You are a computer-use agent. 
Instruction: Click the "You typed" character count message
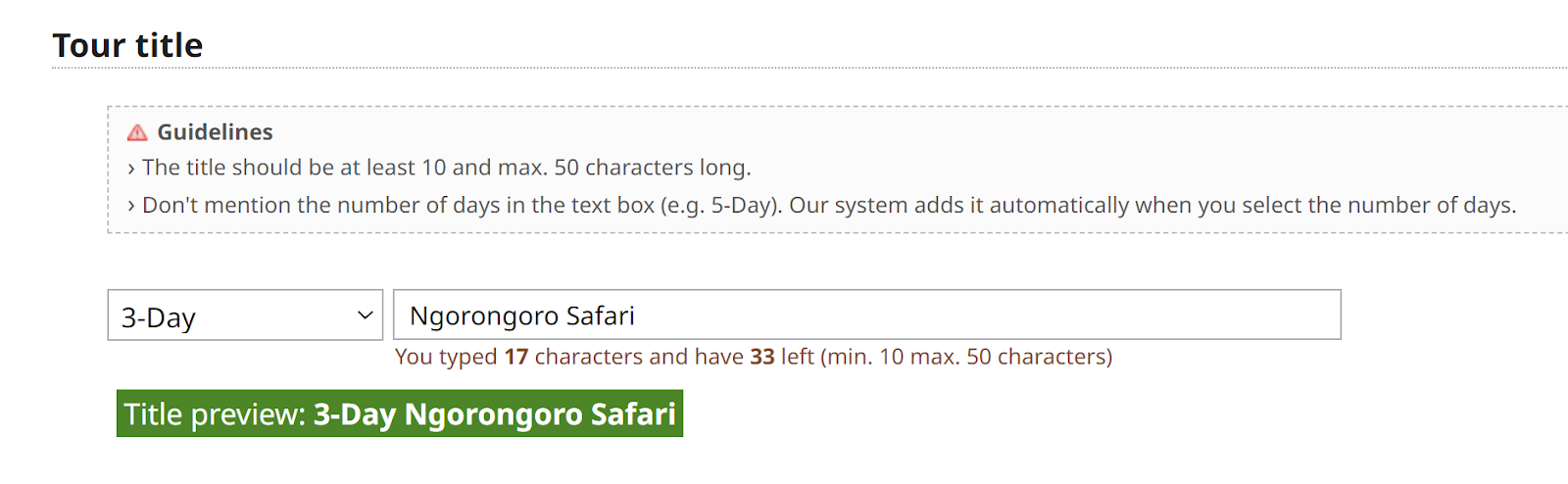446,357
